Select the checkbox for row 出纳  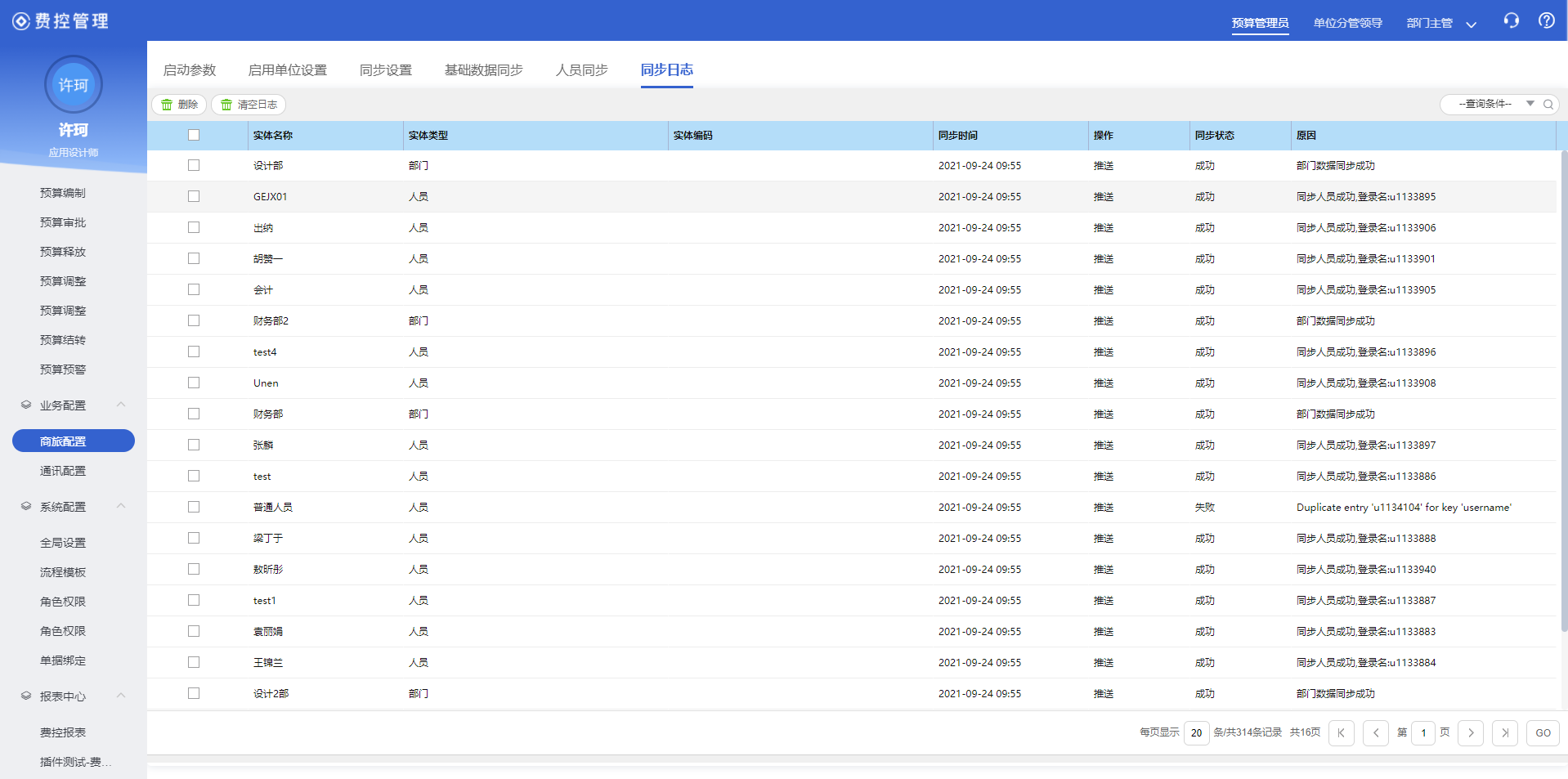pyautogui.click(x=194, y=227)
